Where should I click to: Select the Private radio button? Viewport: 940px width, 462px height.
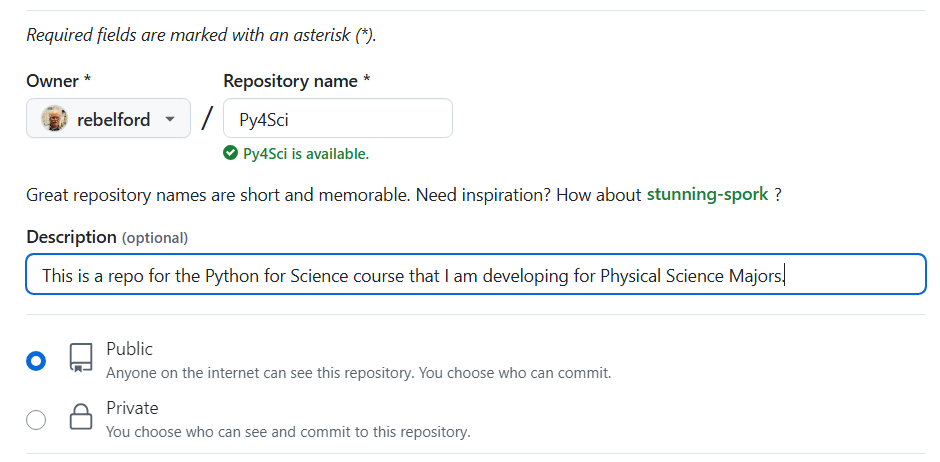tap(36, 420)
